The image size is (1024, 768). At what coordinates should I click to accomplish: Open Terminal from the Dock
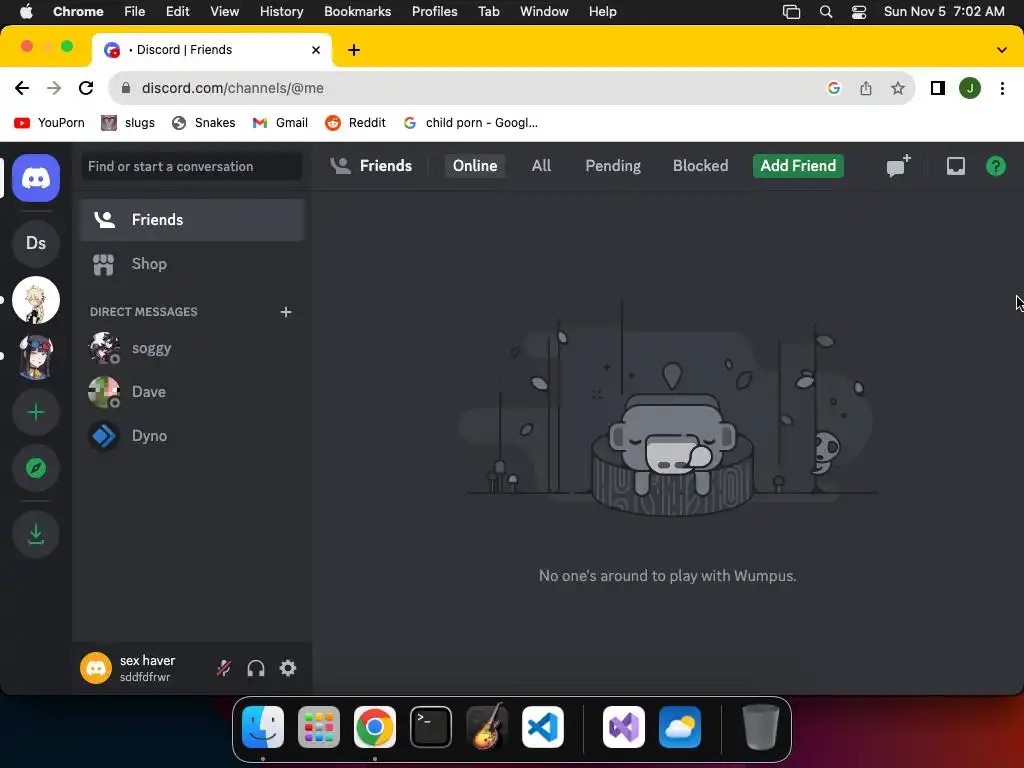pyautogui.click(x=430, y=727)
